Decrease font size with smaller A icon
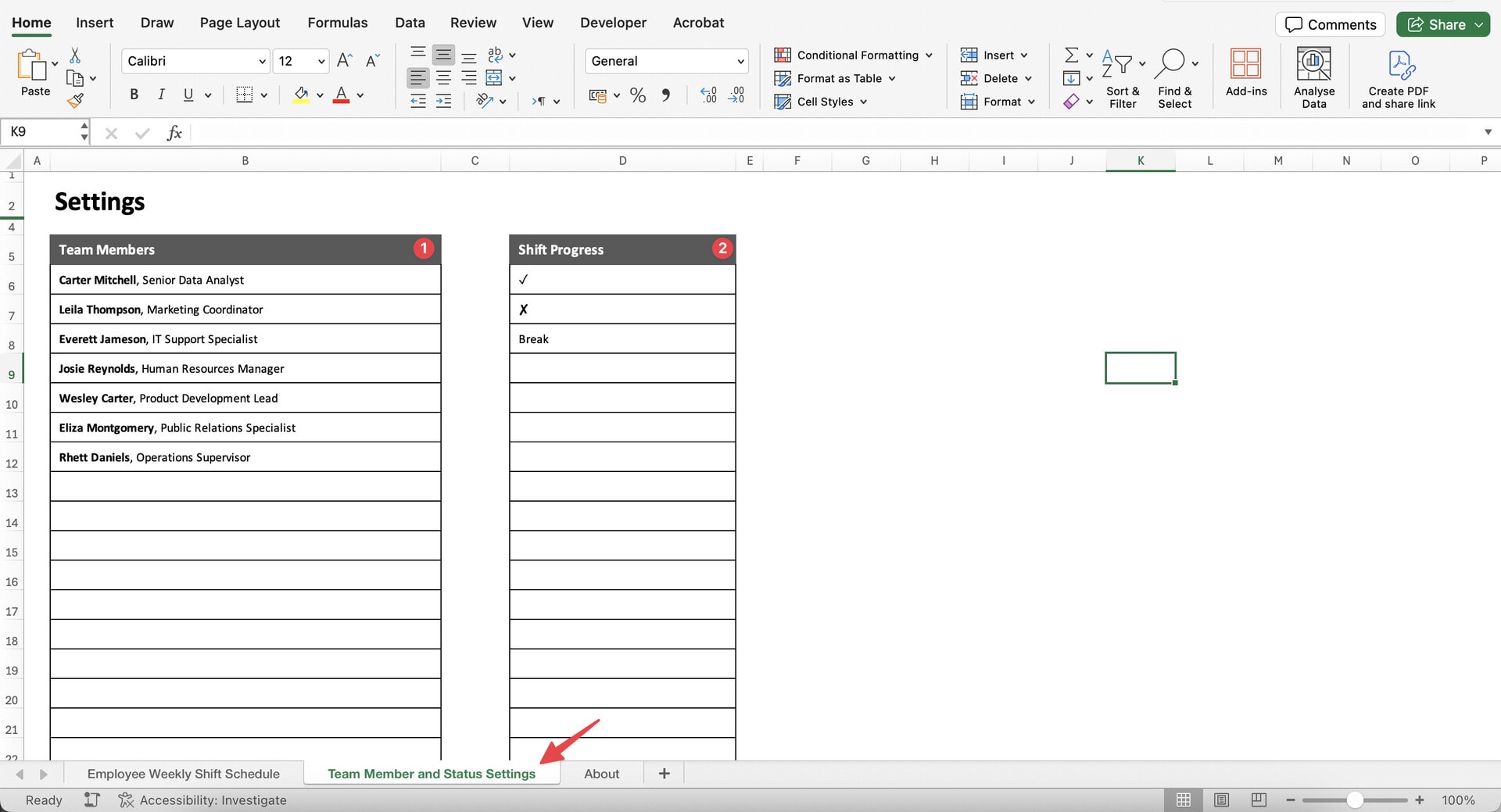 coord(373,61)
